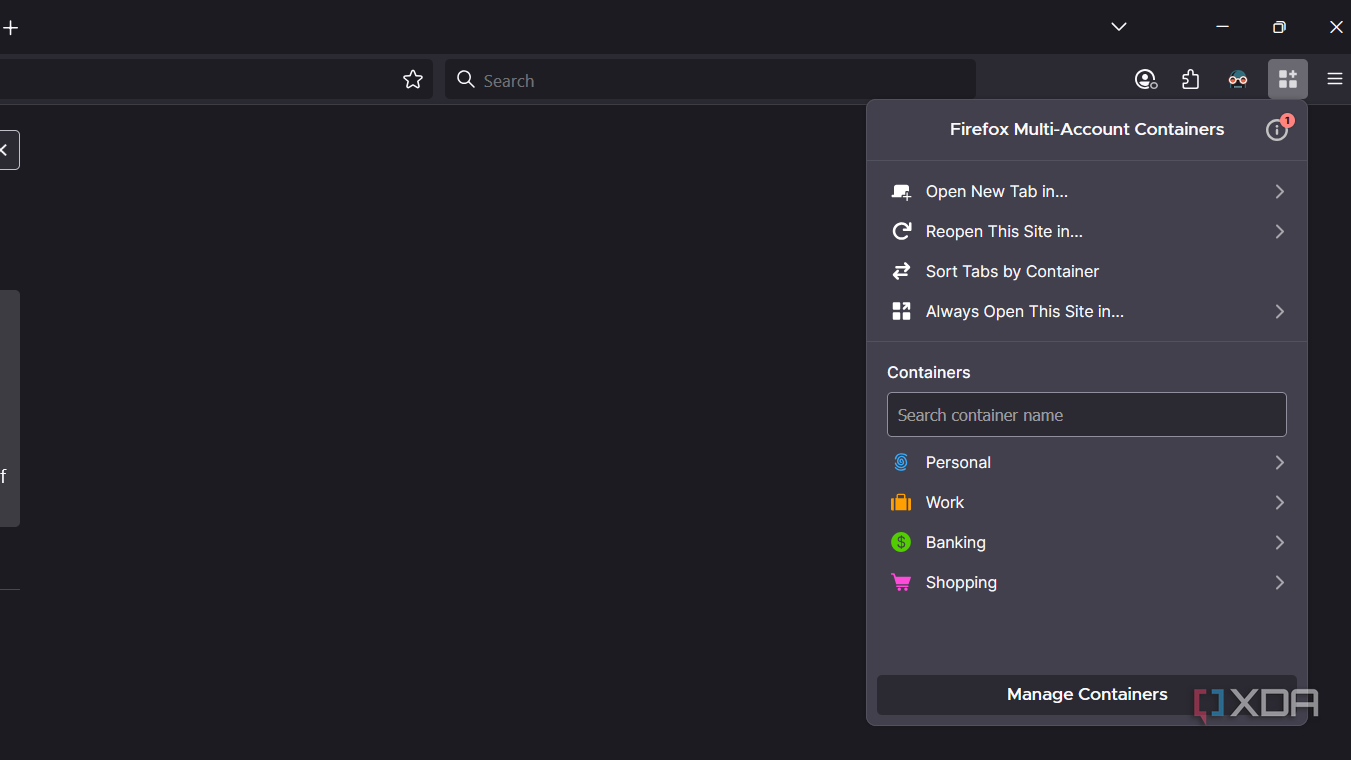Viewport: 1351px width, 760px height.
Task: Click the Banking container dollar icon
Action: click(x=901, y=542)
